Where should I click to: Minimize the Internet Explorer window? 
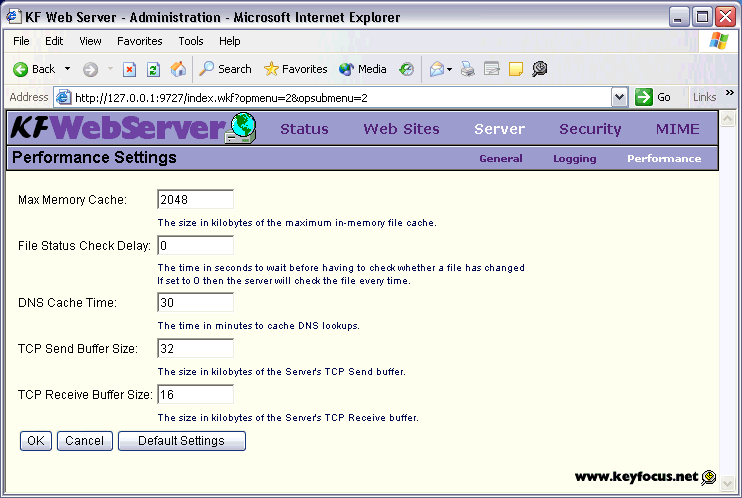(679, 17)
